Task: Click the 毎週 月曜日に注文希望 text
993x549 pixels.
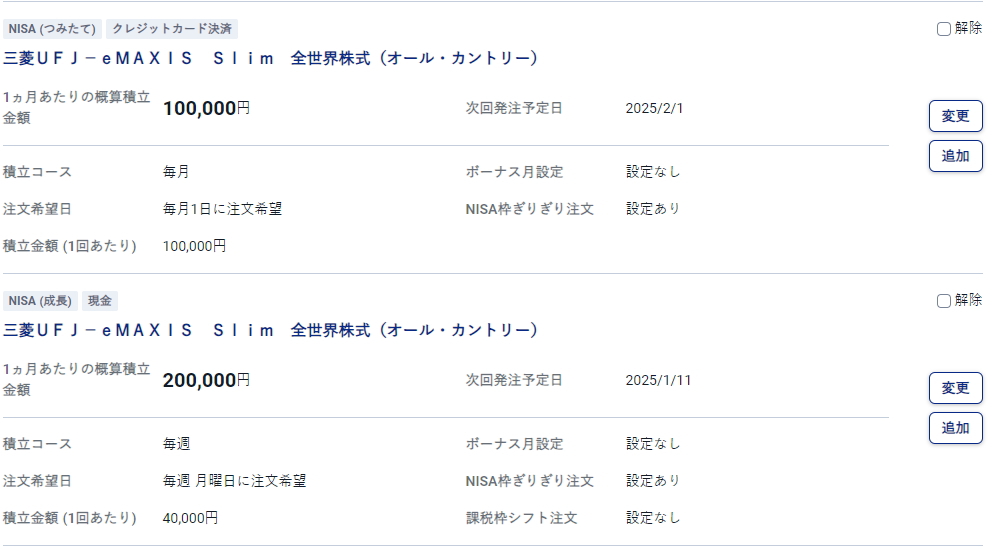Action: pos(234,481)
